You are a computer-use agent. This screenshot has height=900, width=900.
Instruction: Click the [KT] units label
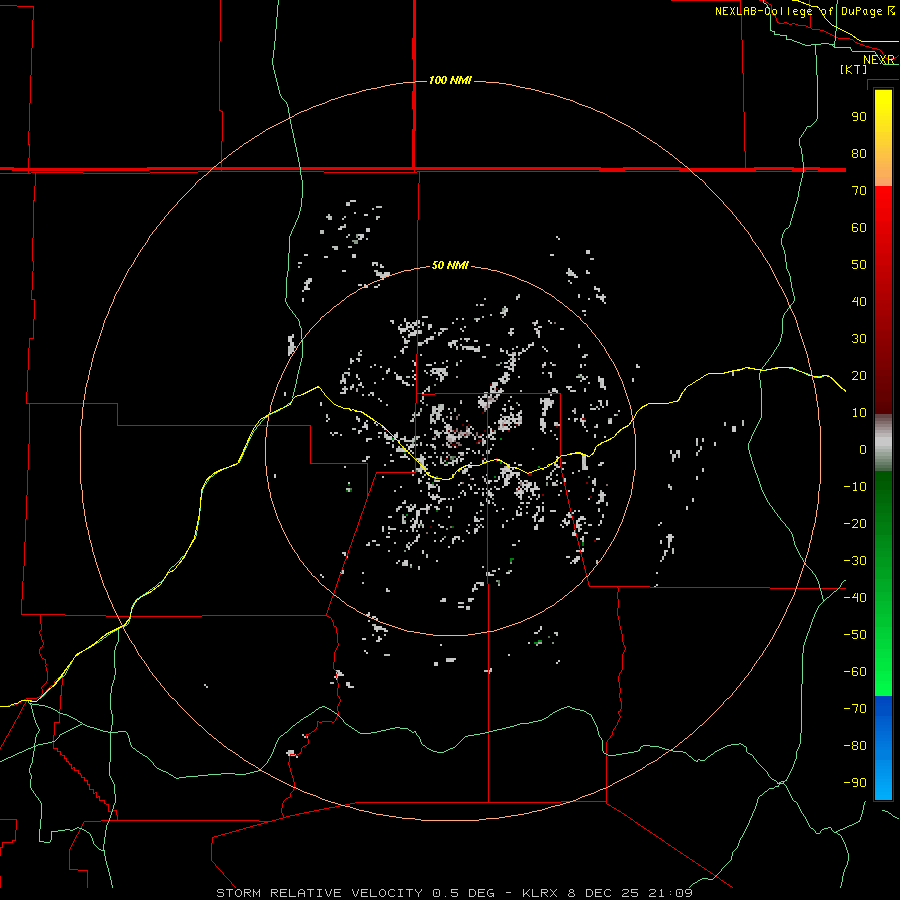[x=854, y=69]
